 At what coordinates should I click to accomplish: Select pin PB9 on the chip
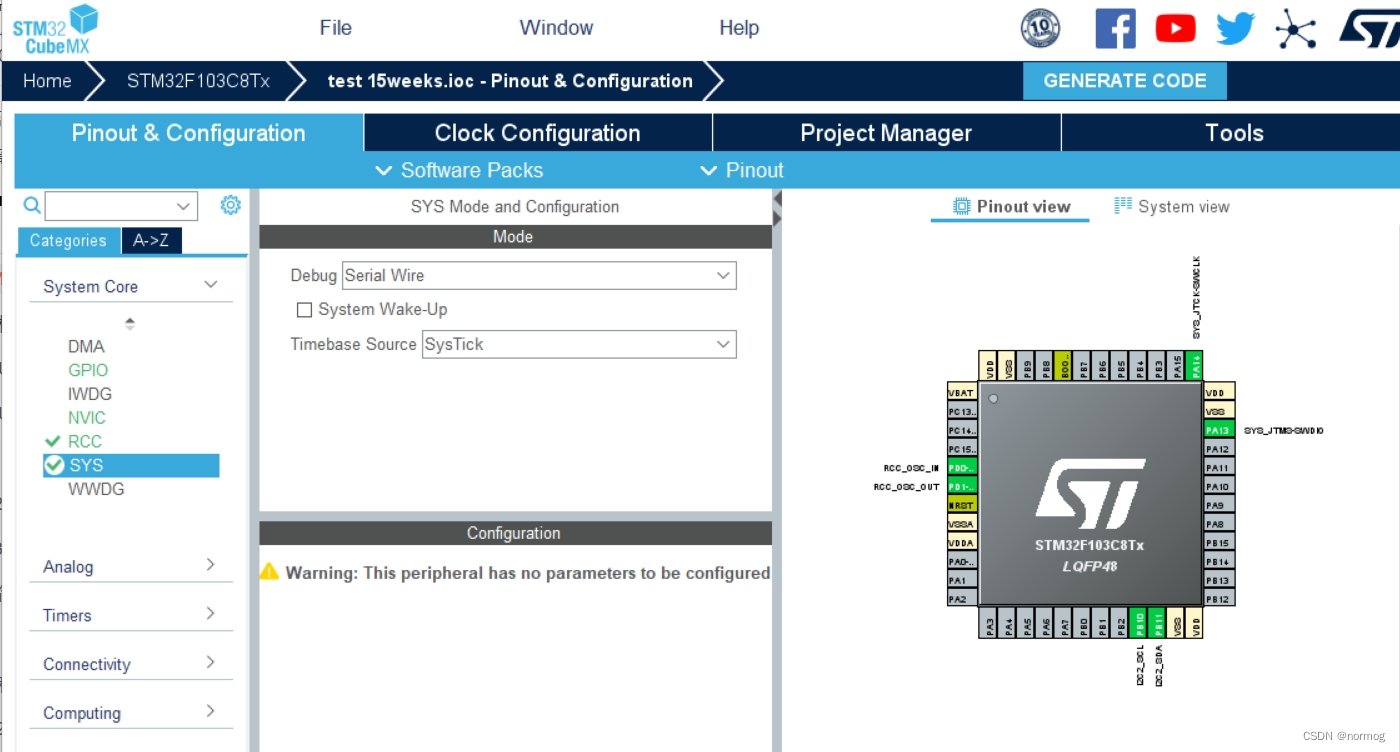[1026, 365]
